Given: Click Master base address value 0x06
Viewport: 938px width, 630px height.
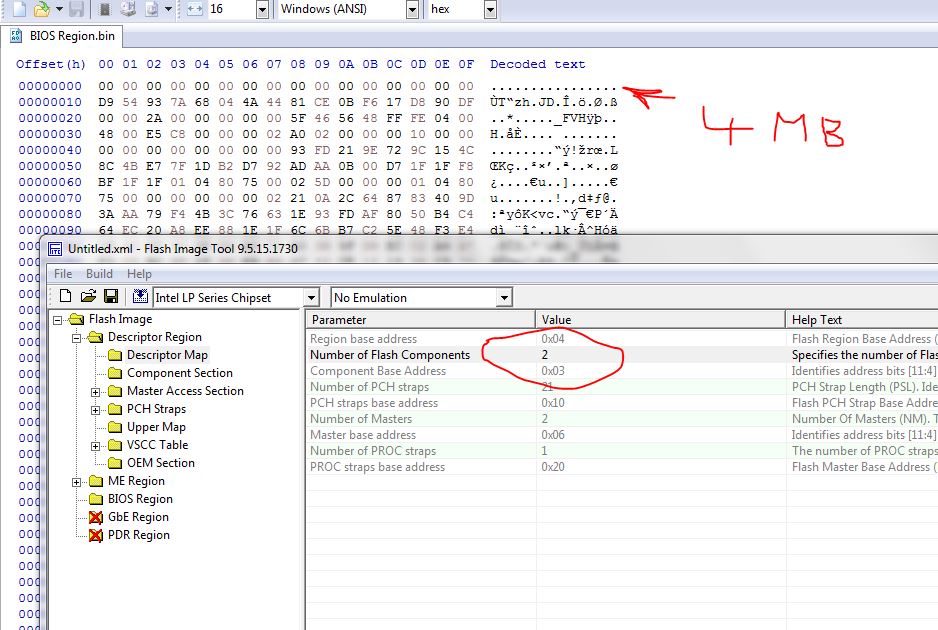Looking at the screenshot, I should pyautogui.click(x=553, y=435).
